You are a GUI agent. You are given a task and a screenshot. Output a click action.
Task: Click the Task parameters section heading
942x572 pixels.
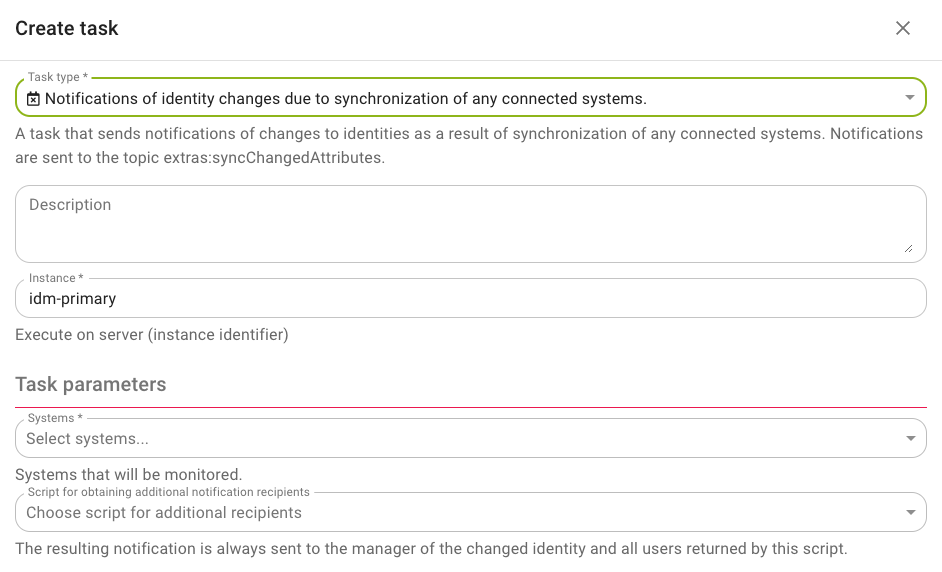[91, 385]
